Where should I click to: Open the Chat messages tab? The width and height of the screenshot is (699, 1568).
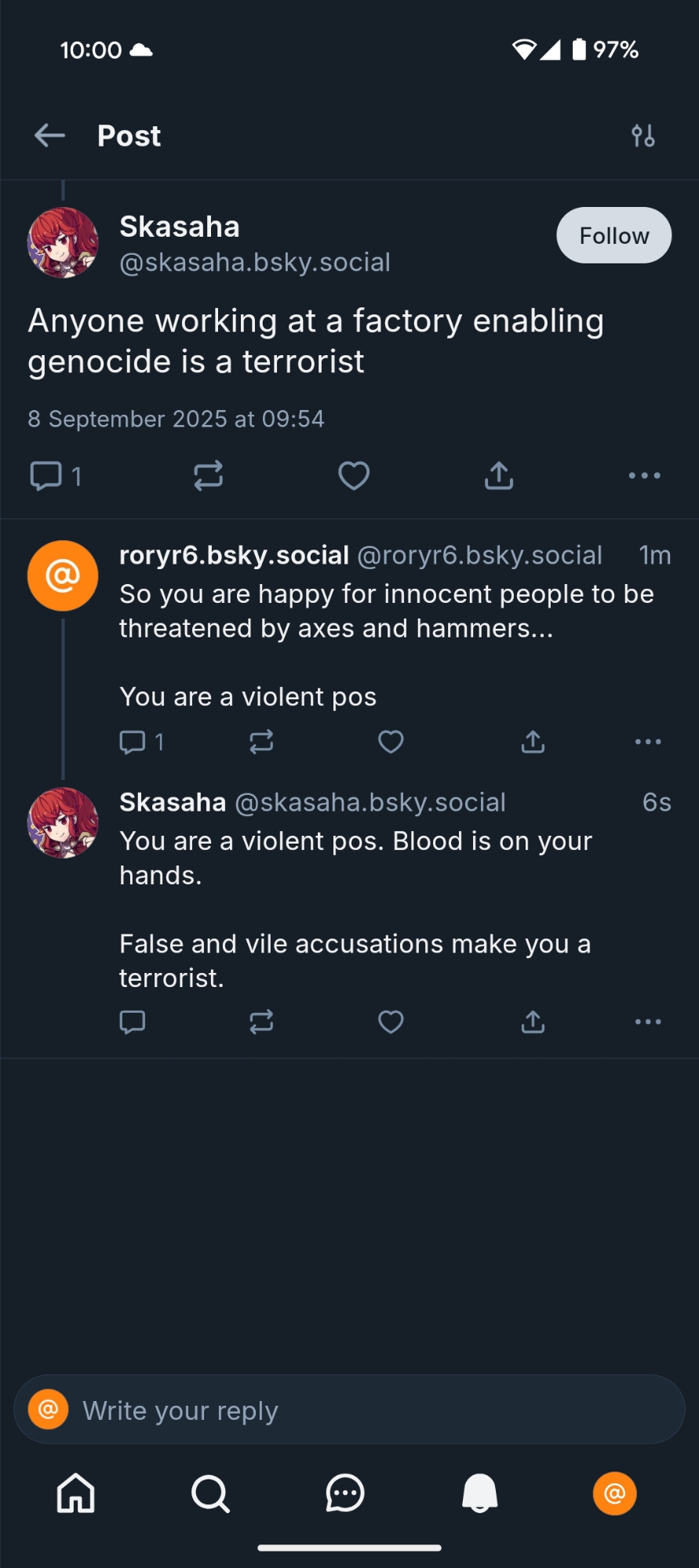(x=345, y=1493)
